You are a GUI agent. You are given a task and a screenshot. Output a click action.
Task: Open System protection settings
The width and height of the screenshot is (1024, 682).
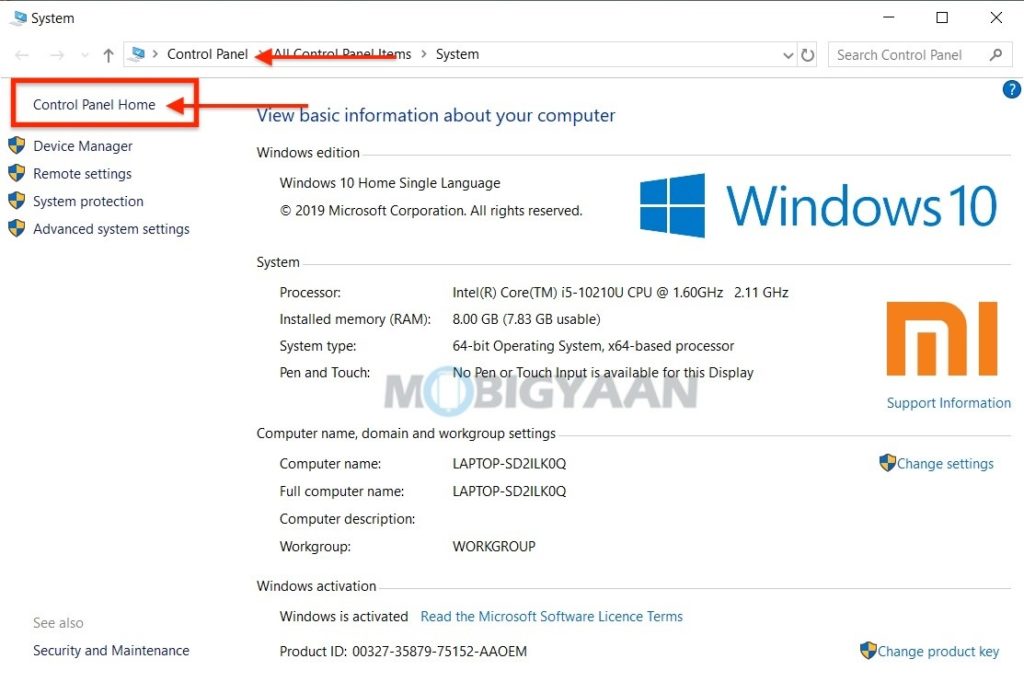point(87,201)
